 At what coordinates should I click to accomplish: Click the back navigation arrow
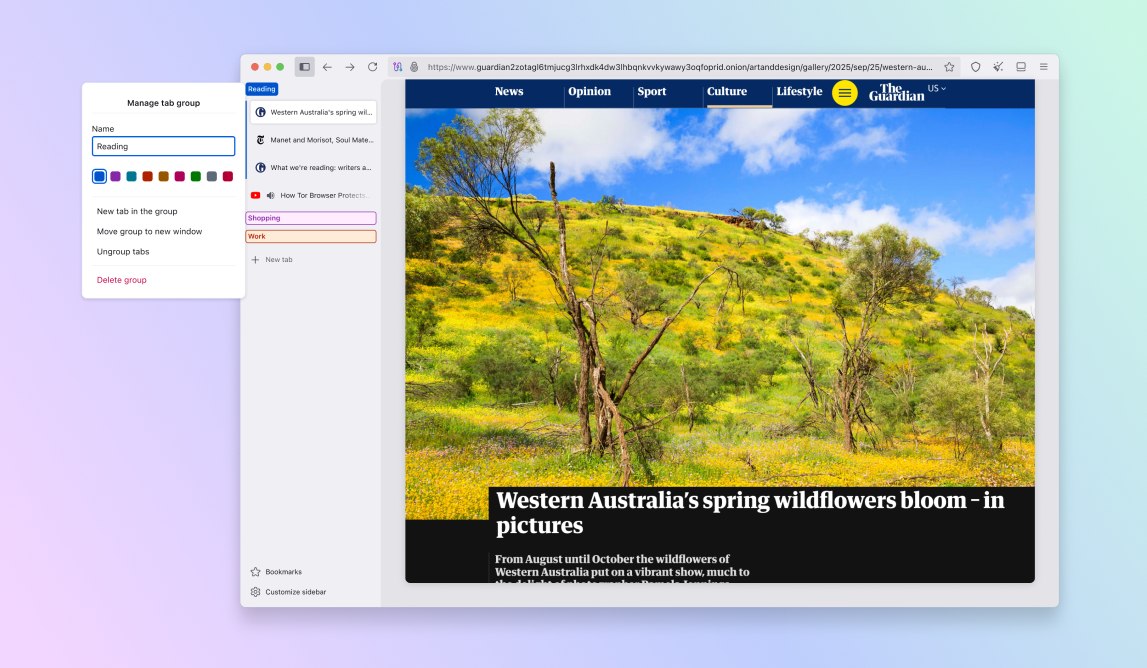click(327, 66)
